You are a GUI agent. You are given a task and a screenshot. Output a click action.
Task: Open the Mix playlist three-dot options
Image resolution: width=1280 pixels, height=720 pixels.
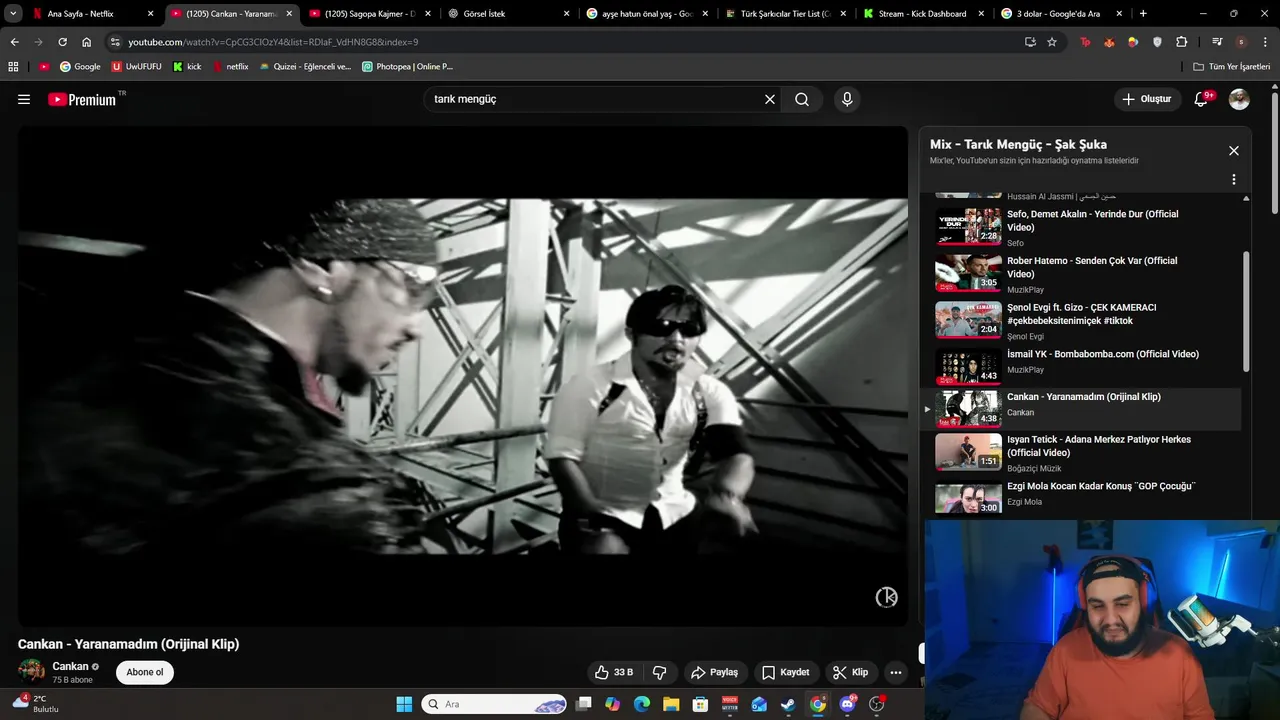(1234, 179)
